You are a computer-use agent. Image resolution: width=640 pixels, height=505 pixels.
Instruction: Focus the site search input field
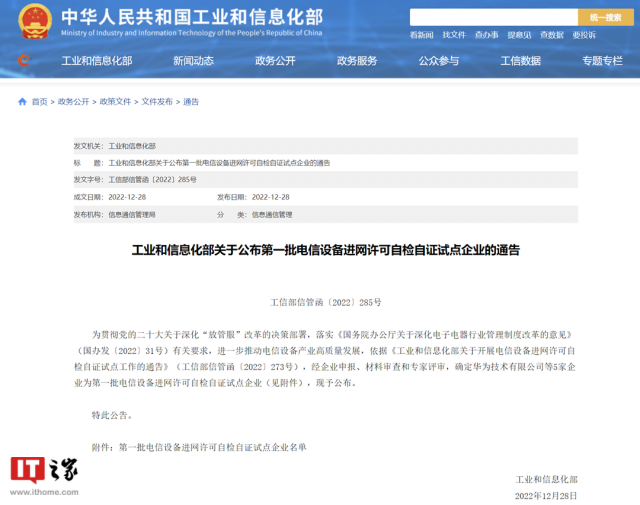coord(494,17)
